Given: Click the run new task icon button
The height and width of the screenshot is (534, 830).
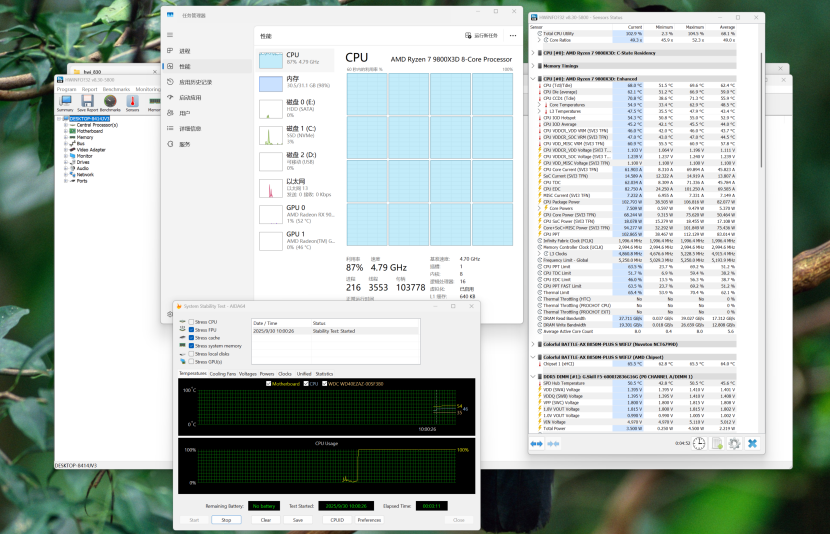Looking at the screenshot, I should tap(469, 35).
